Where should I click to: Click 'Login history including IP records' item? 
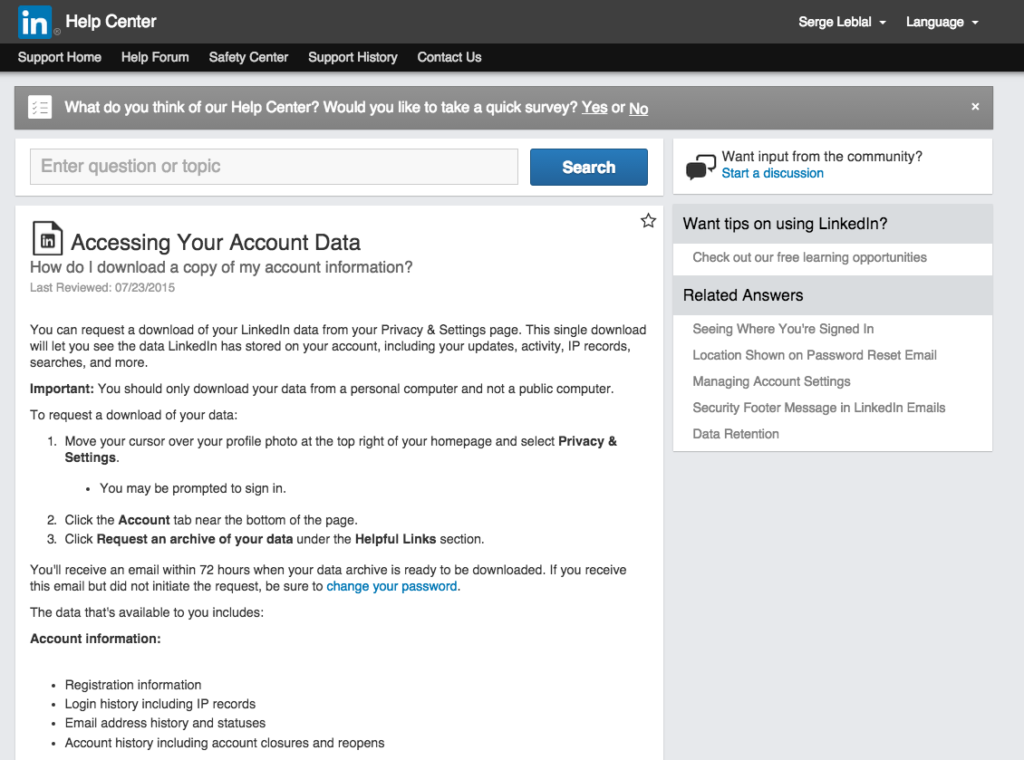(x=160, y=704)
